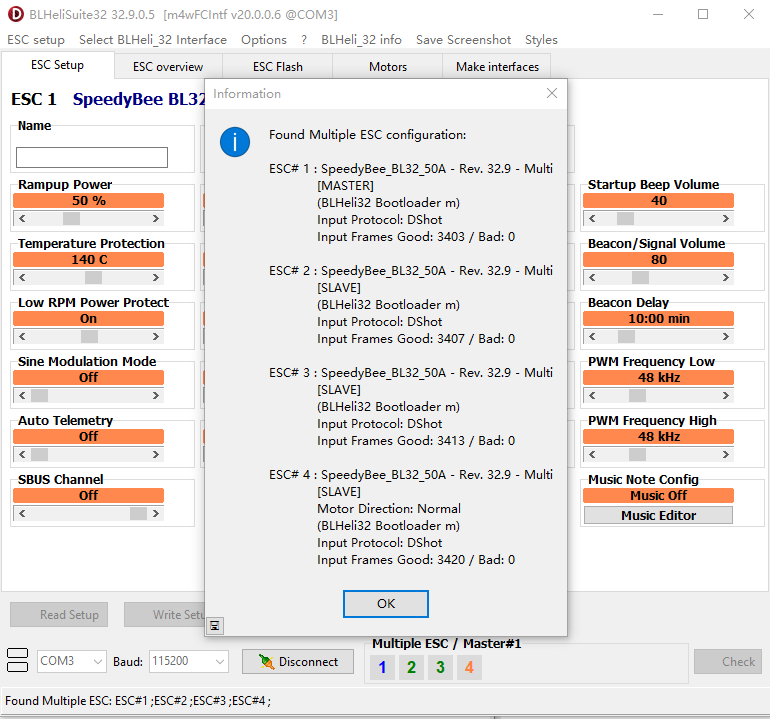The width and height of the screenshot is (770, 719).
Task: Switch to the ESC Setup tab
Action: point(57,65)
